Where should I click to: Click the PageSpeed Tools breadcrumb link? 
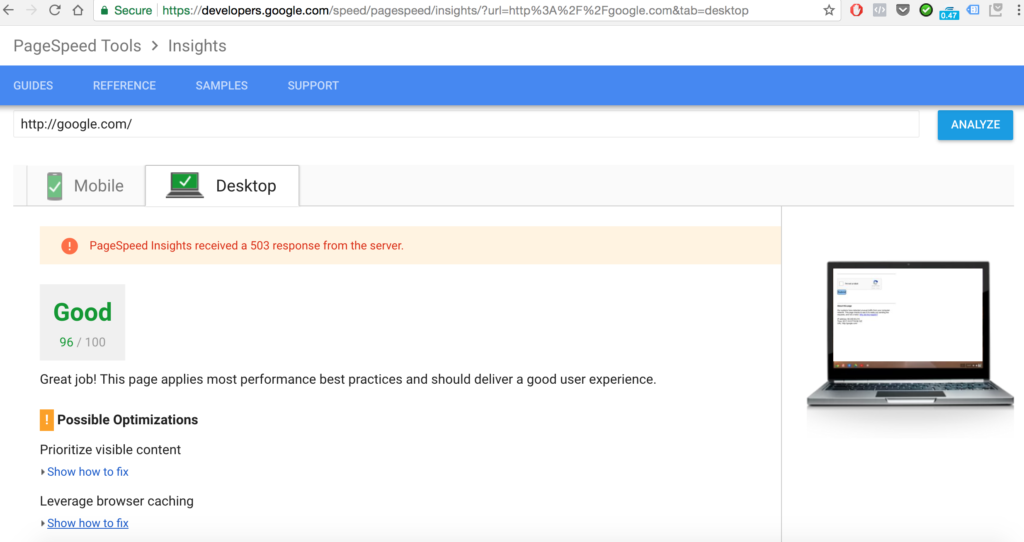click(x=77, y=46)
